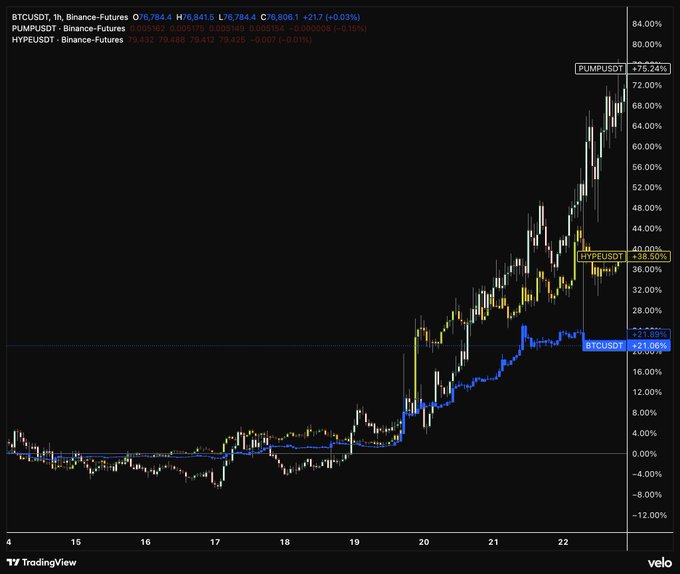Click the −8.00% axis tick
This screenshot has width=680, height=574.
click(646, 495)
